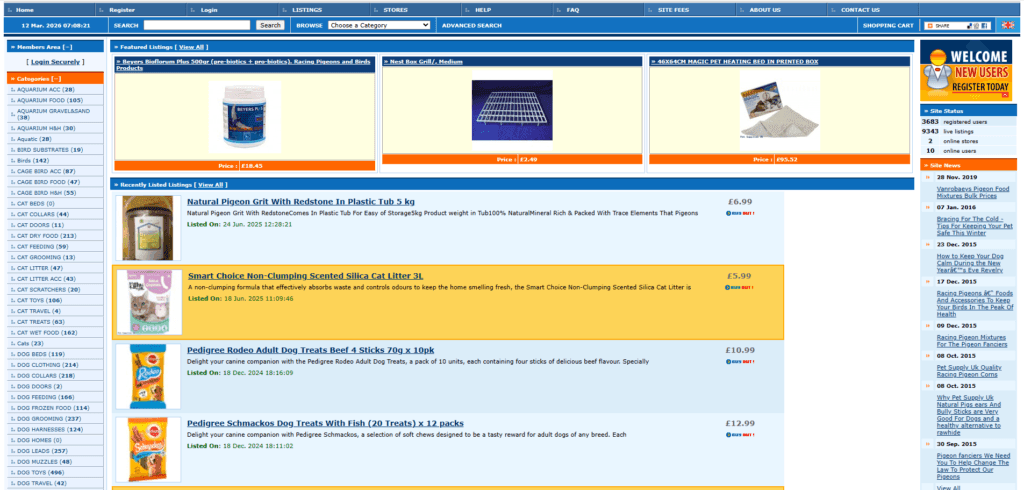The width and height of the screenshot is (1024, 490).
Task: Click Beyers Bioflorum featured product image
Action: 245,117
